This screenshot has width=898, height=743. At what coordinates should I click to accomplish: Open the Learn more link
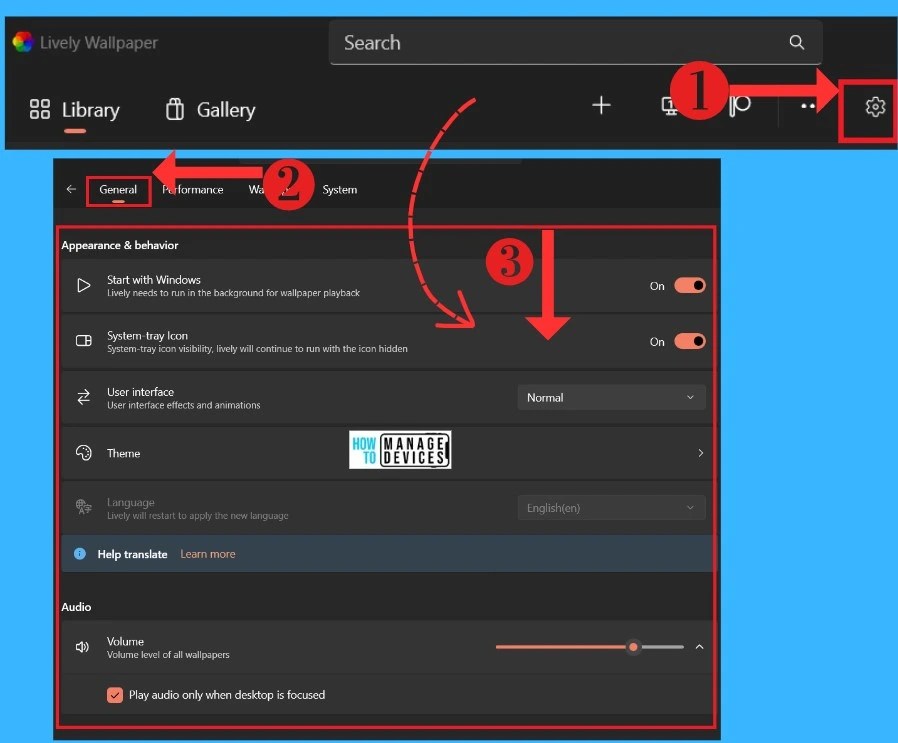[208, 554]
